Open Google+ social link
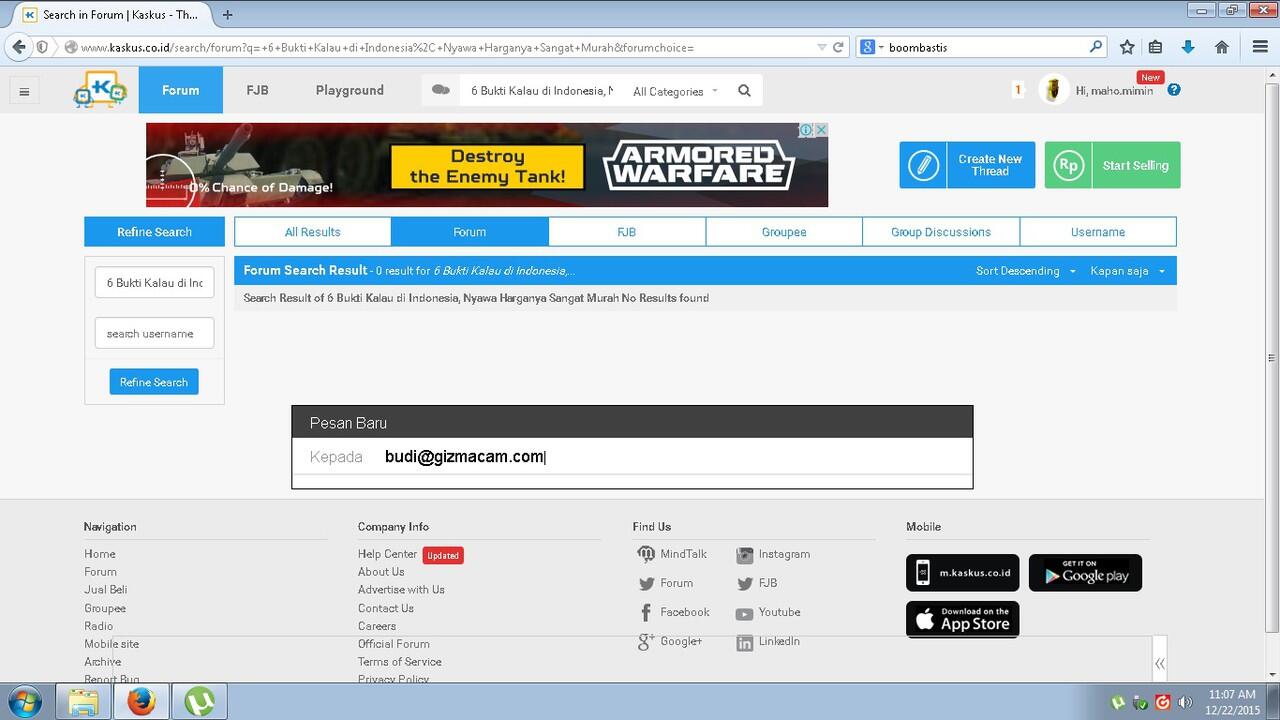 tap(670, 641)
